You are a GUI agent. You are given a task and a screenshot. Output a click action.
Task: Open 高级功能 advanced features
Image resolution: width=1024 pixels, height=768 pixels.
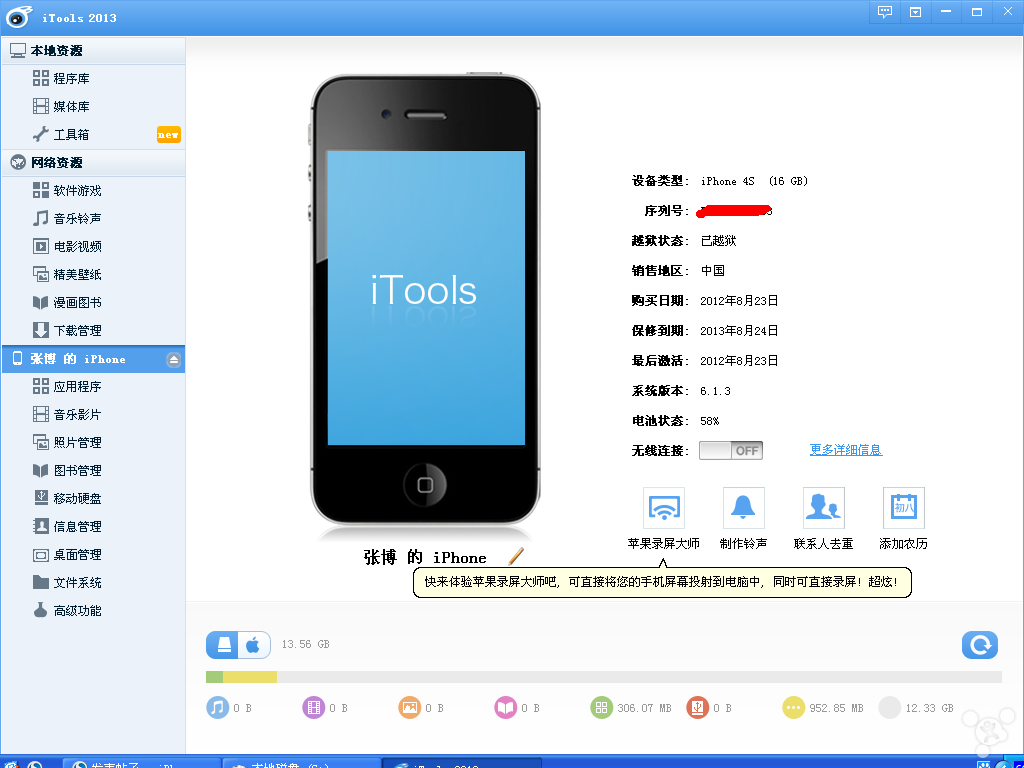point(93,611)
